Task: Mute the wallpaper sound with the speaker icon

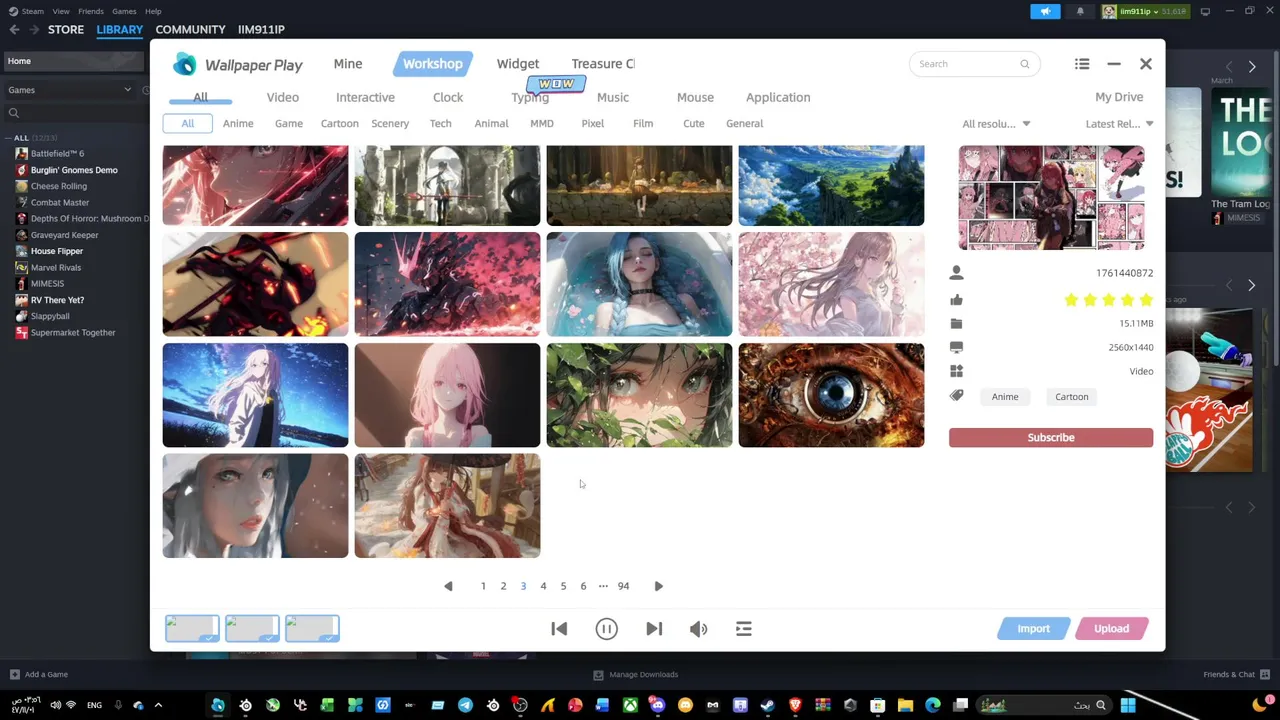Action: 698,628
